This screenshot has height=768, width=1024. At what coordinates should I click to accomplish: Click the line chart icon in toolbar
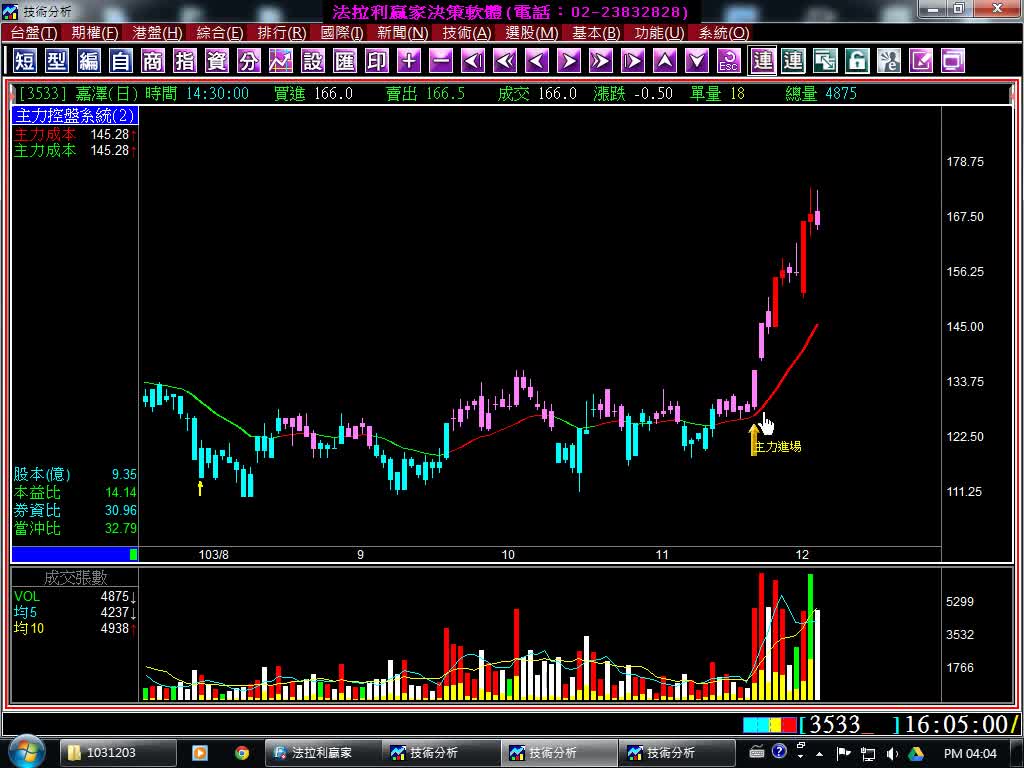click(x=281, y=61)
